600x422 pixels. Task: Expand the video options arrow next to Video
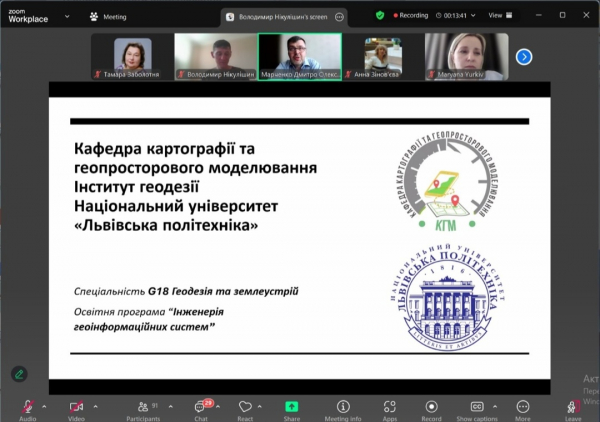96,406
